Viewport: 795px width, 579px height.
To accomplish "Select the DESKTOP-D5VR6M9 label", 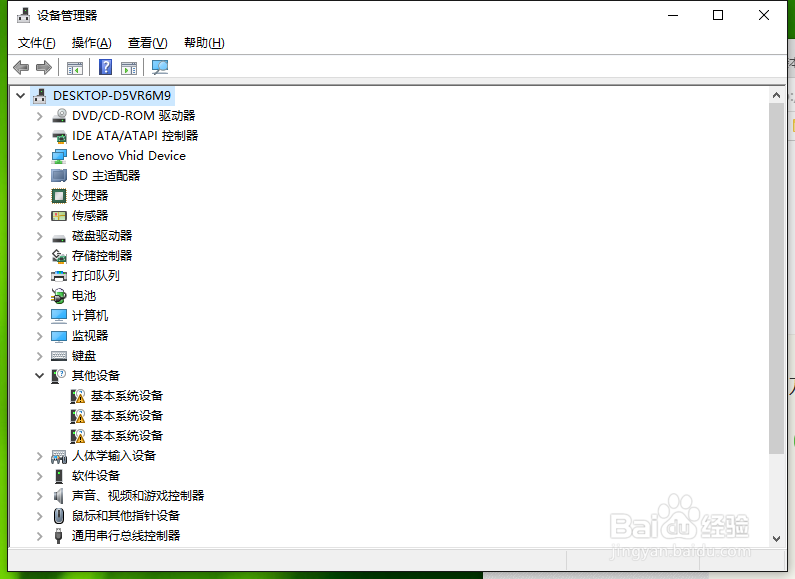I will 112,96.
